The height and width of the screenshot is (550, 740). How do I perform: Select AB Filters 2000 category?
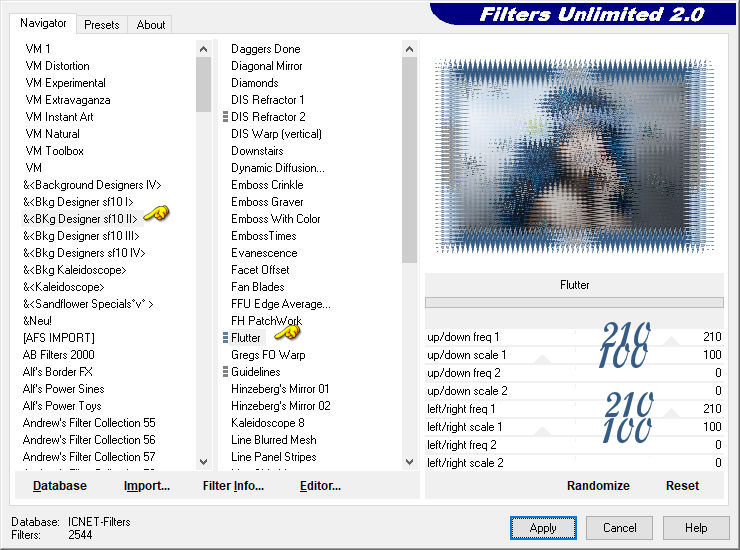click(x=59, y=355)
